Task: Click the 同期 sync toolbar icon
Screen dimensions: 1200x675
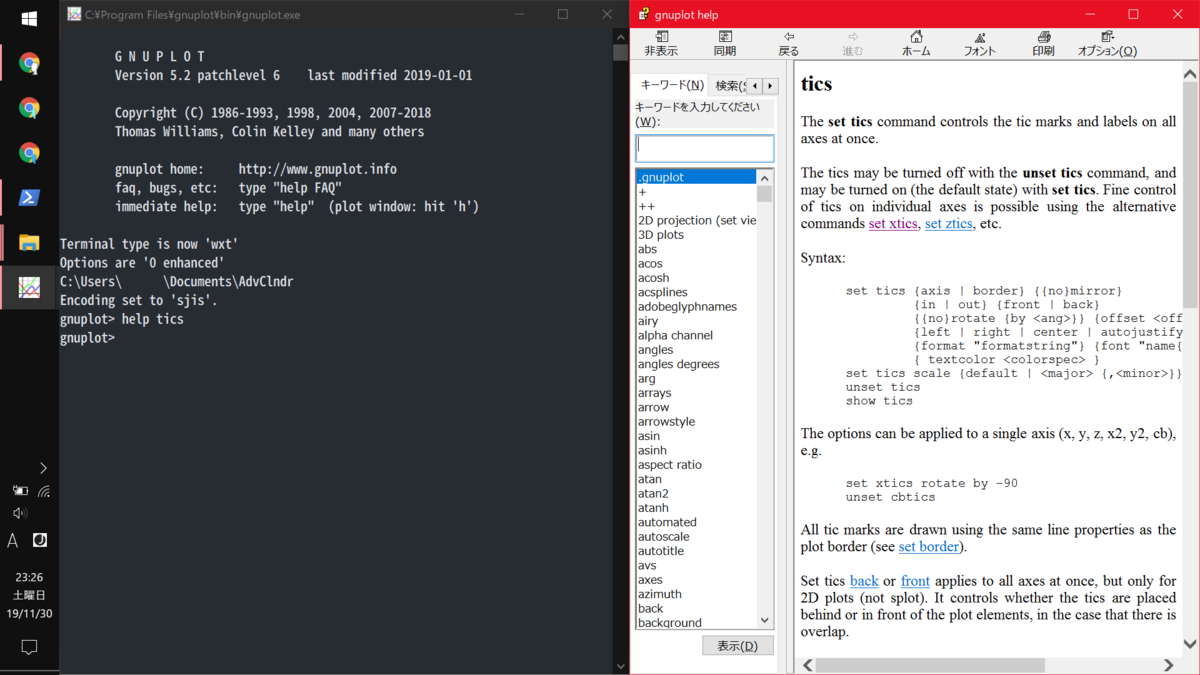Action: coord(725,44)
